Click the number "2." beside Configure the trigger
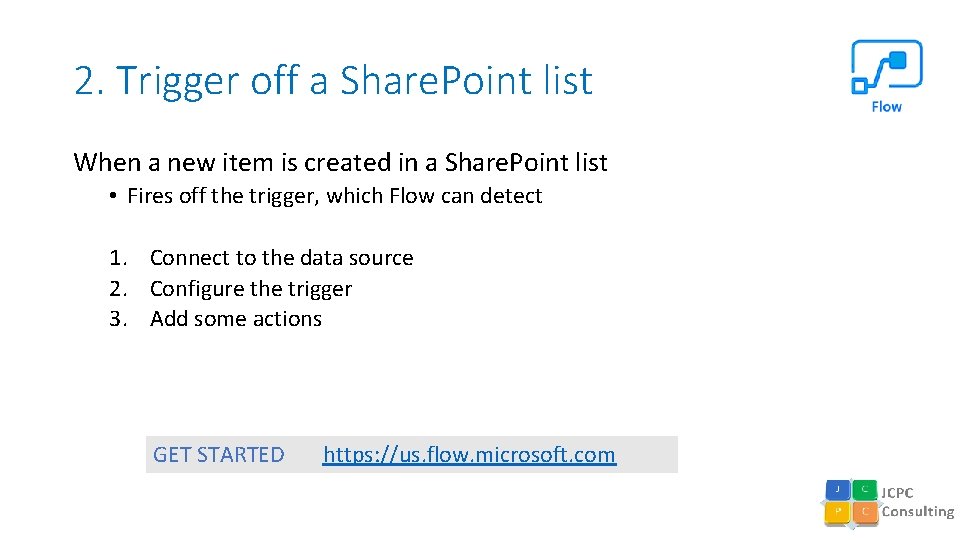Screen dimensions: 960x540 click(119, 289)
